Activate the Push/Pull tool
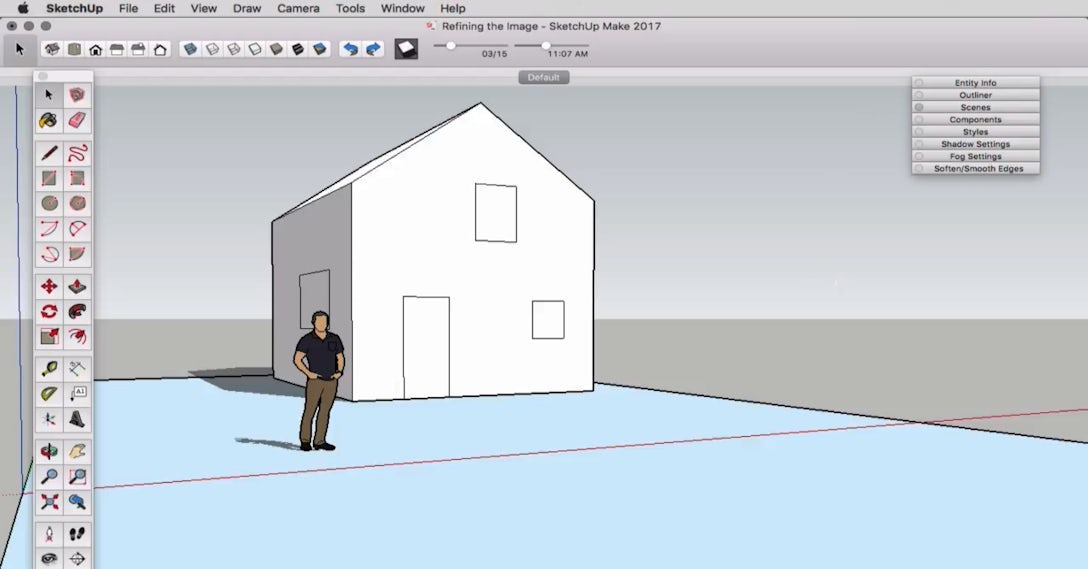 pos(77,286)
